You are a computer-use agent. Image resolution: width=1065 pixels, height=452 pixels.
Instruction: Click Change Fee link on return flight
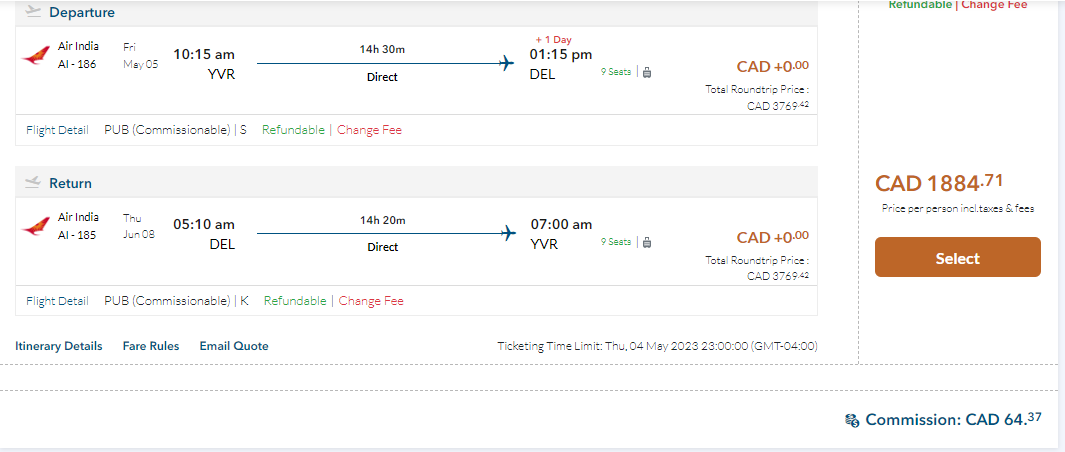click(x=371, y=300)
